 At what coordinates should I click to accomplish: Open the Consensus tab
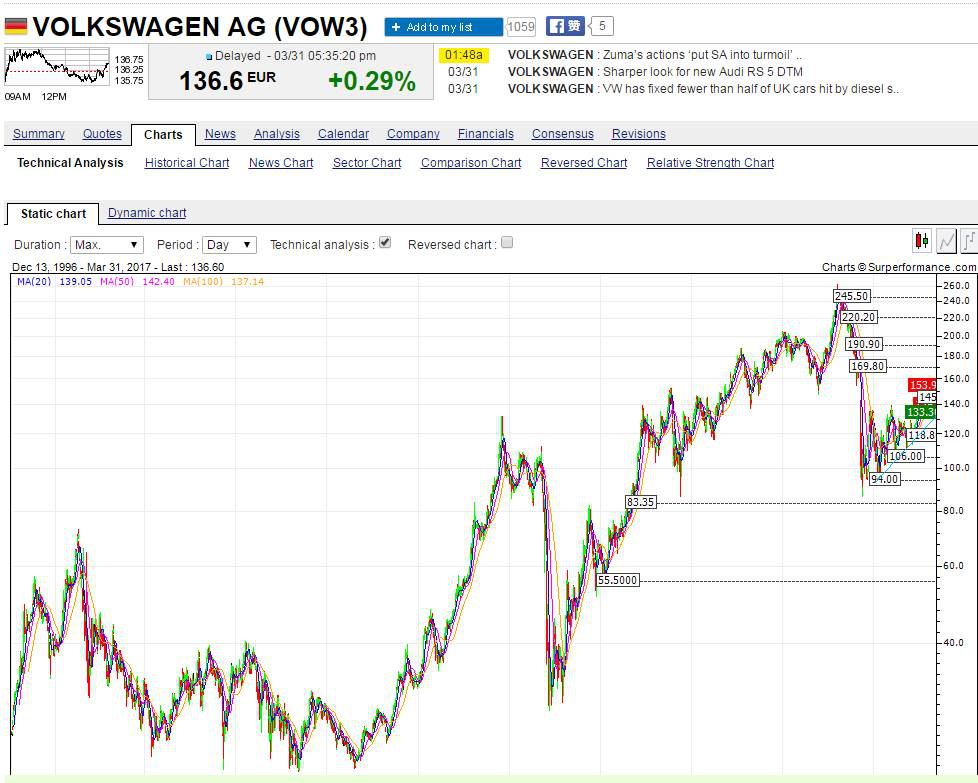[563, 134]
